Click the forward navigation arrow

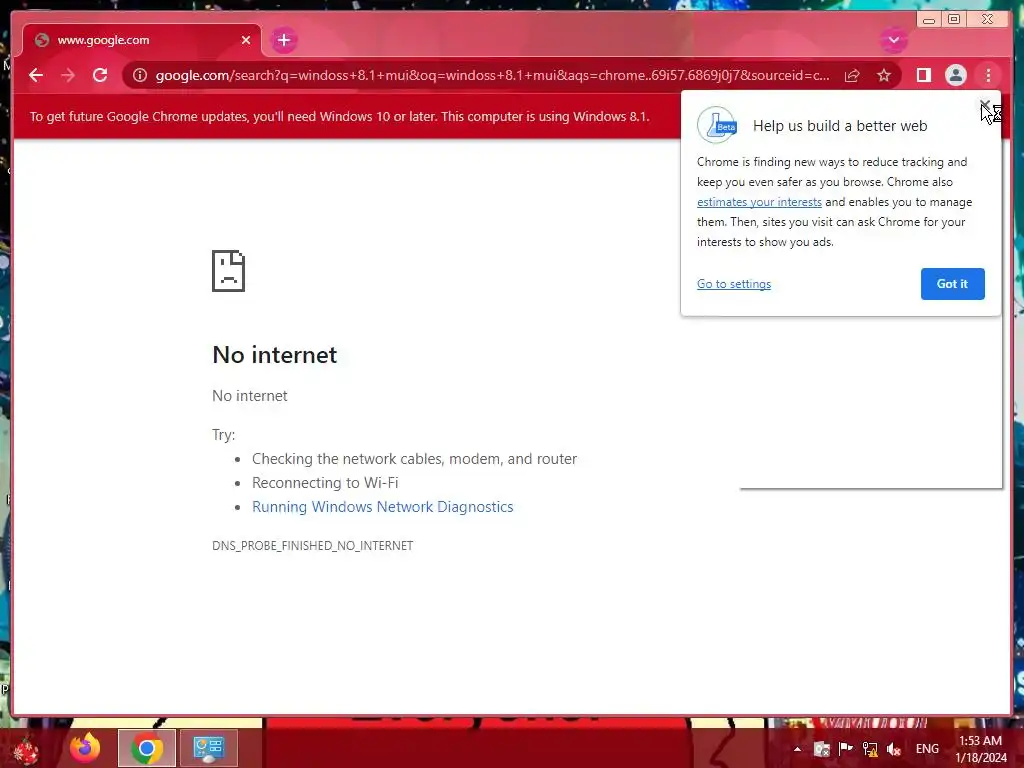pyautogui.click(x=68, y=75)
